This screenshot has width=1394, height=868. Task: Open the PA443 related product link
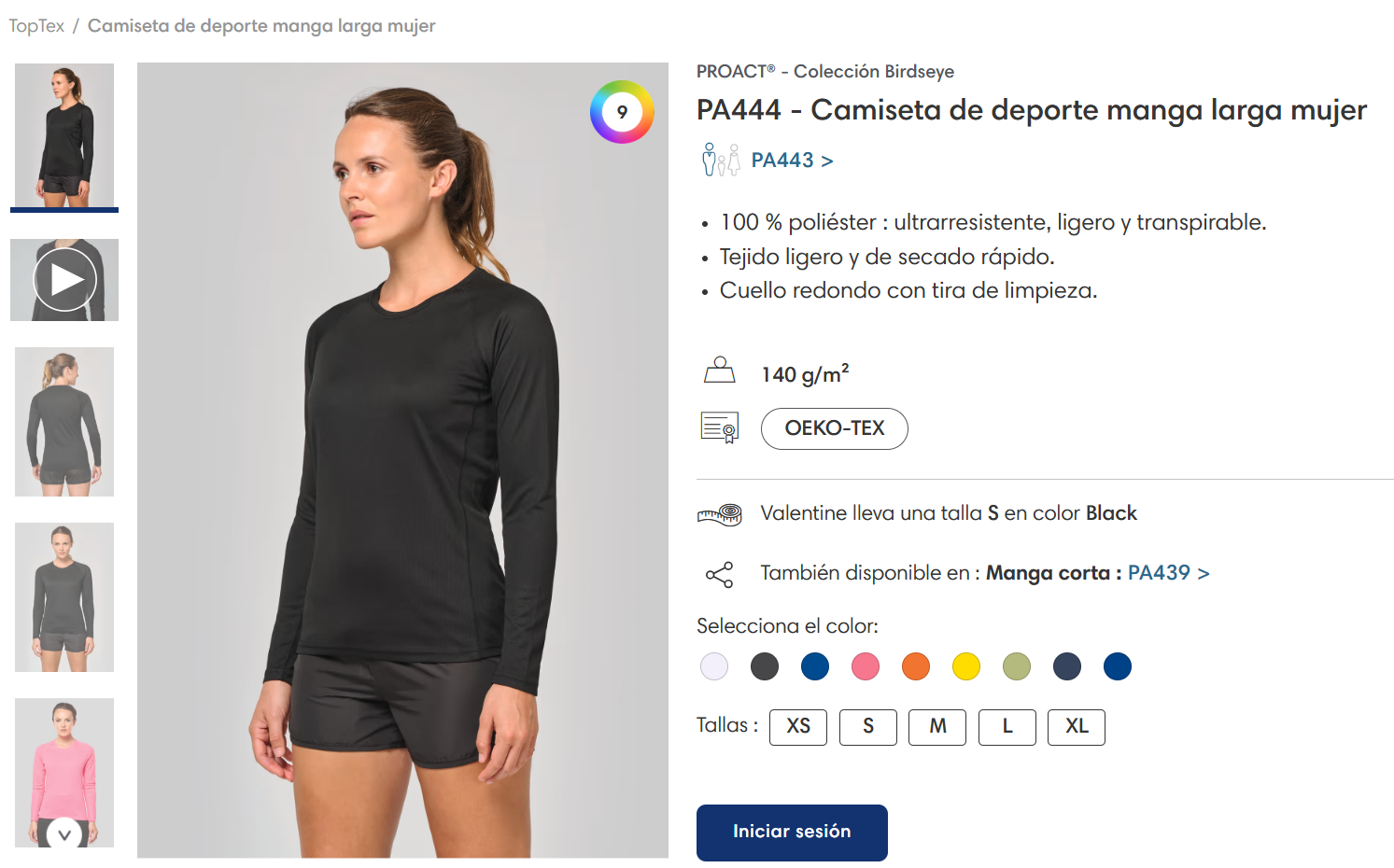(792, 161)
